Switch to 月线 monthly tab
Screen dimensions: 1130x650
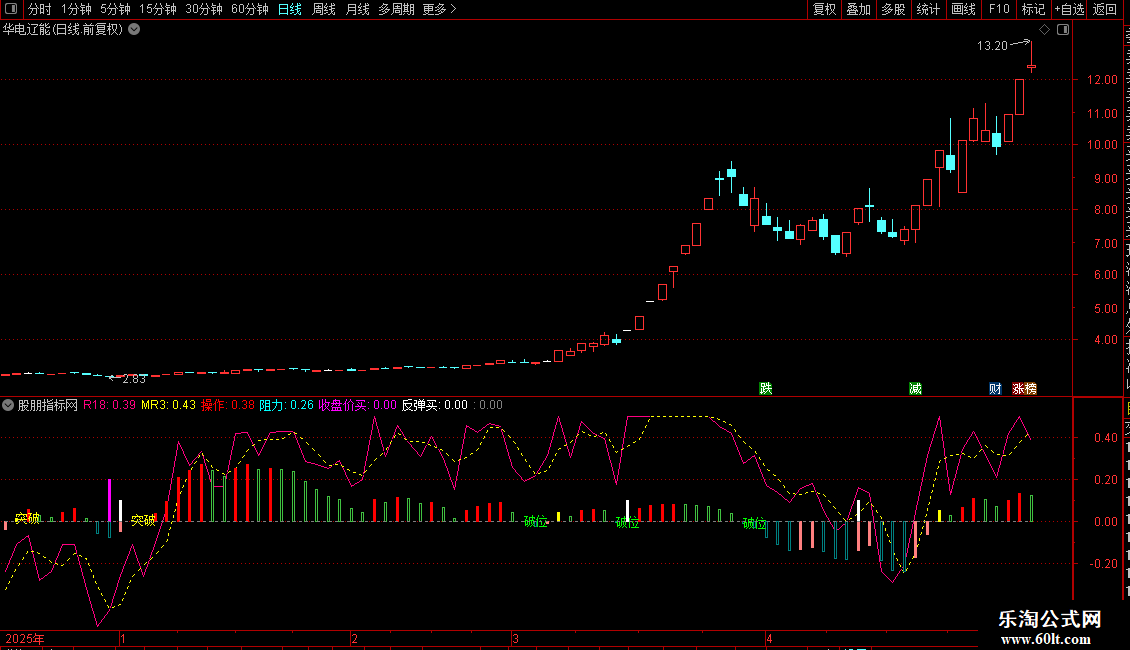357,9
